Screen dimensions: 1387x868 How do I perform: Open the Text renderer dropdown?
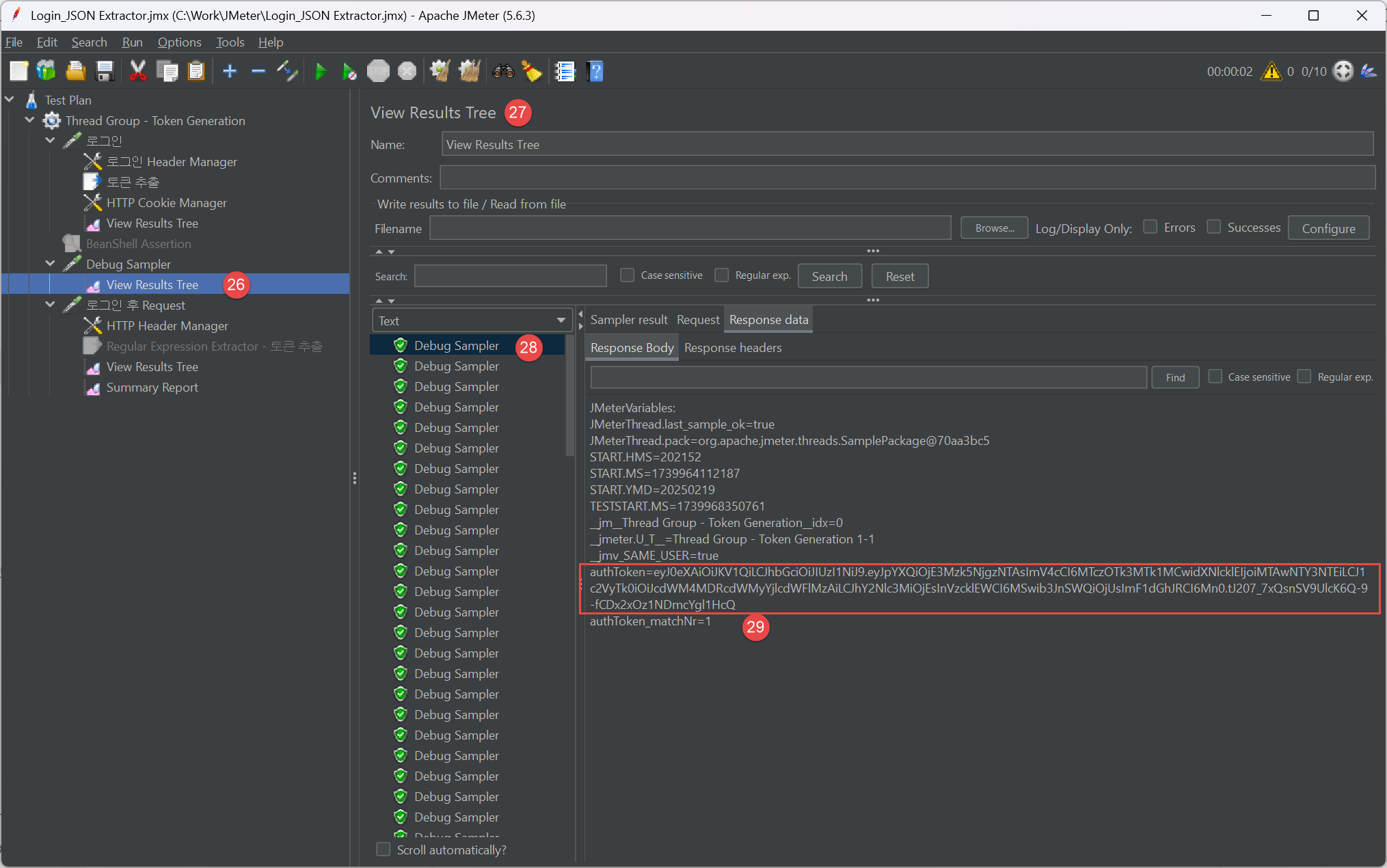click(472, 321)
